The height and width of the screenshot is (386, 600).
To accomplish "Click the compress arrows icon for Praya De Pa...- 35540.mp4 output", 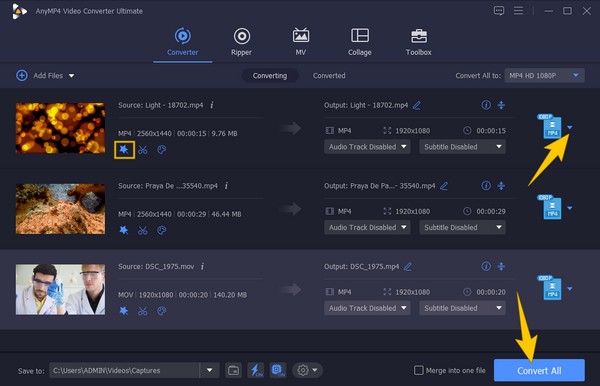I will click(x=501, y=186).
